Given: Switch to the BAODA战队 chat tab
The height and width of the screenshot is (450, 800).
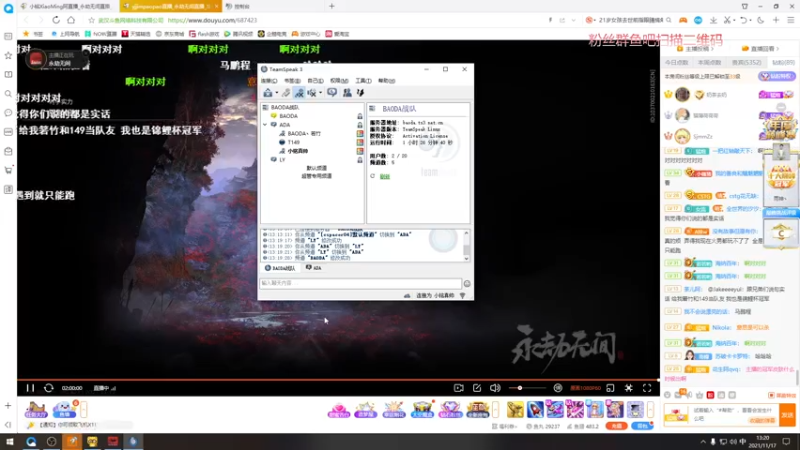Looking at the screenshot, I should pyautogui.click(x=280, y=268).
